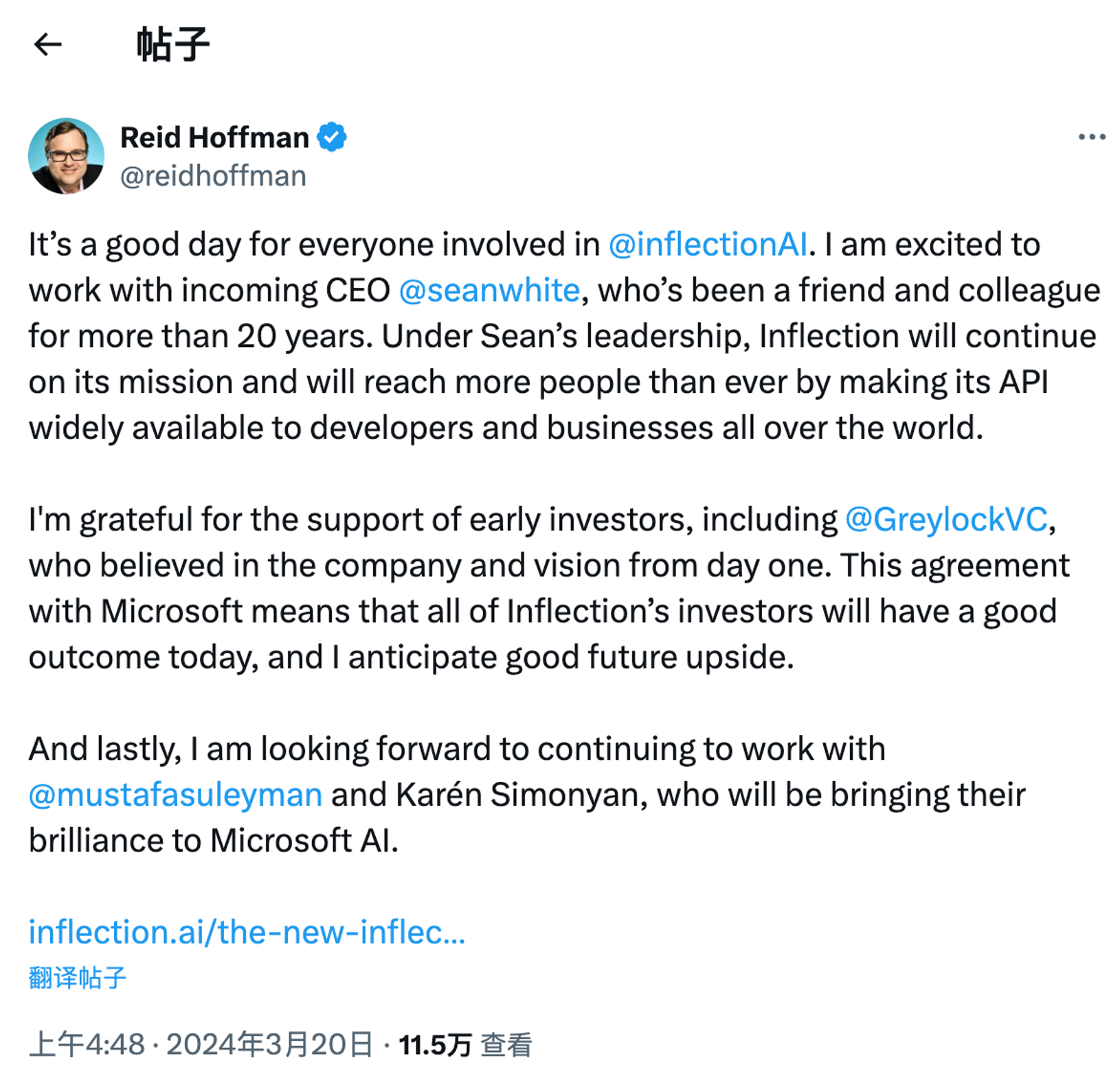Open the inflection.ai/the-new-inflec... link
Viewport: 1120px width, 1089px height.
pyautogui.click(x=247, y=932)
